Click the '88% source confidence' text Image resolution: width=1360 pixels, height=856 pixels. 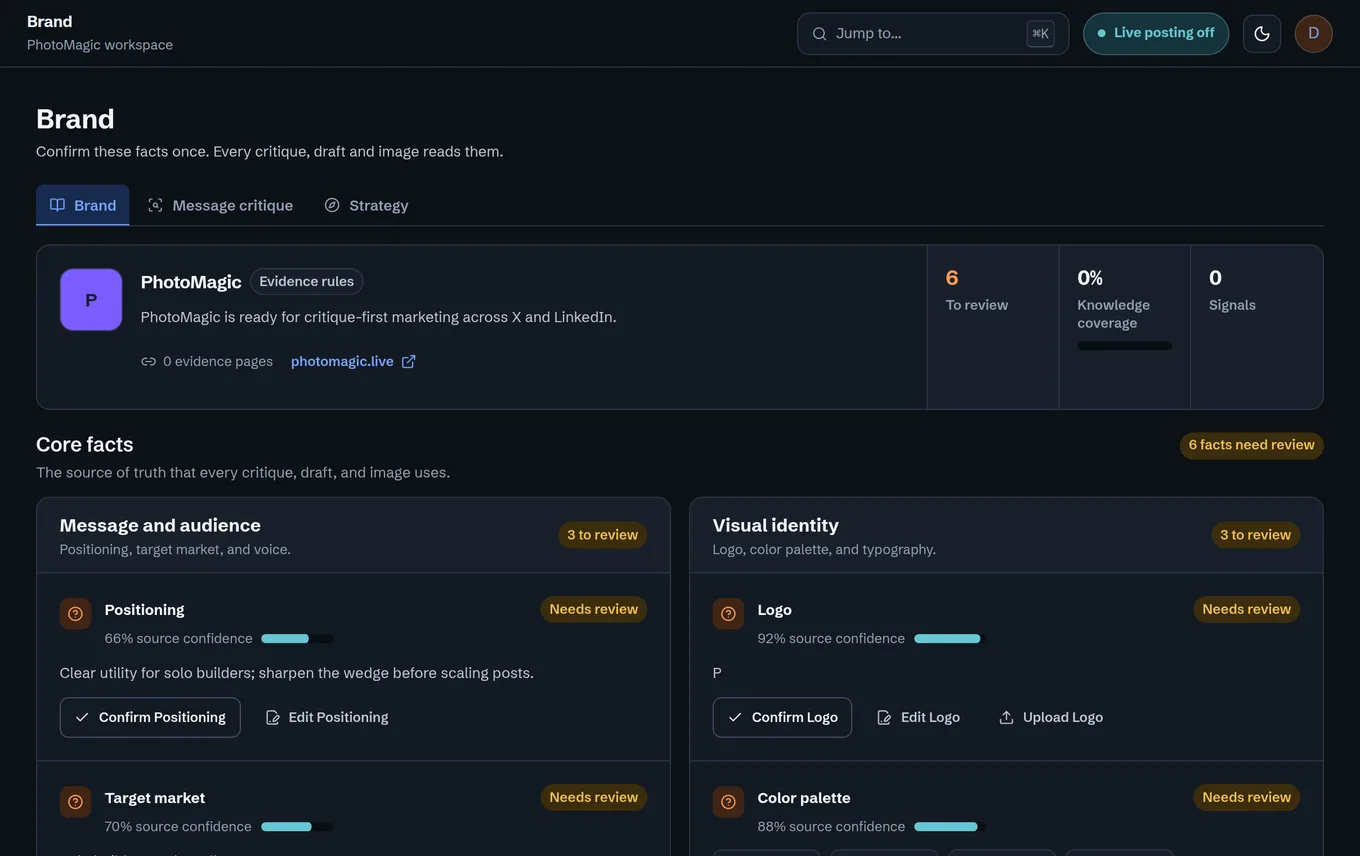(832, 827)
